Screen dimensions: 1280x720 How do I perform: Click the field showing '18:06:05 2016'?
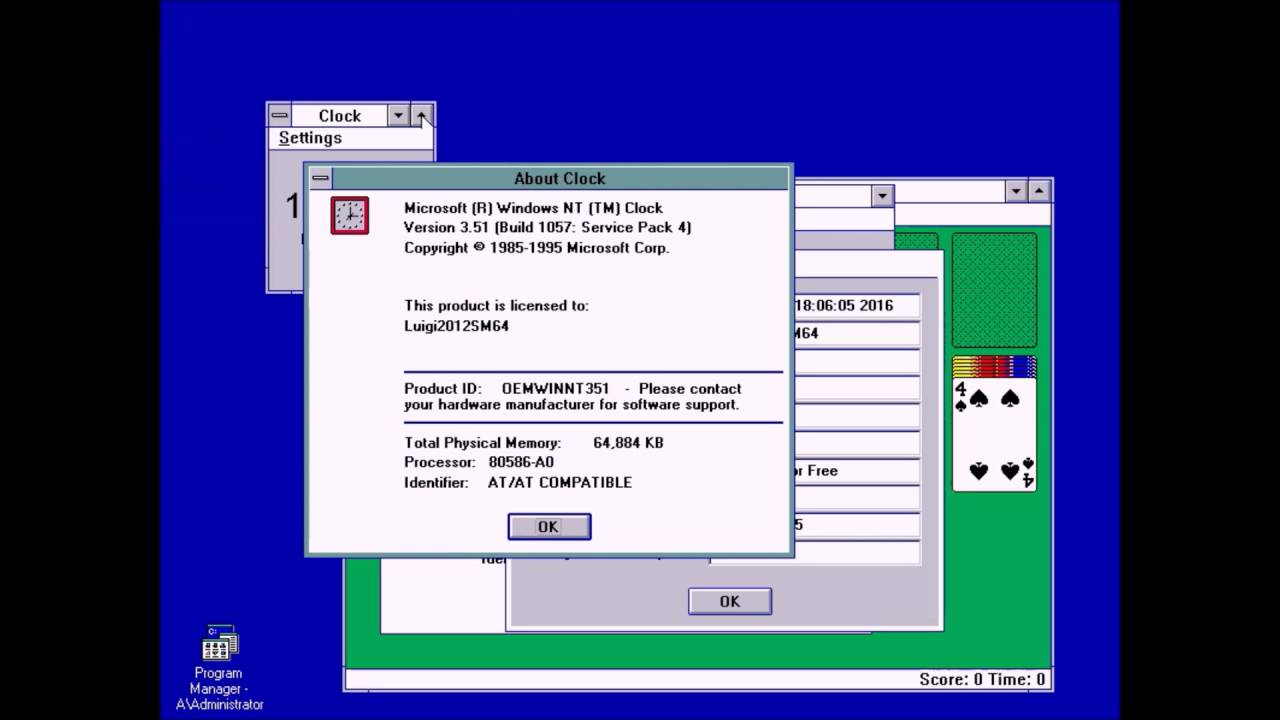(x=856, y=306)
